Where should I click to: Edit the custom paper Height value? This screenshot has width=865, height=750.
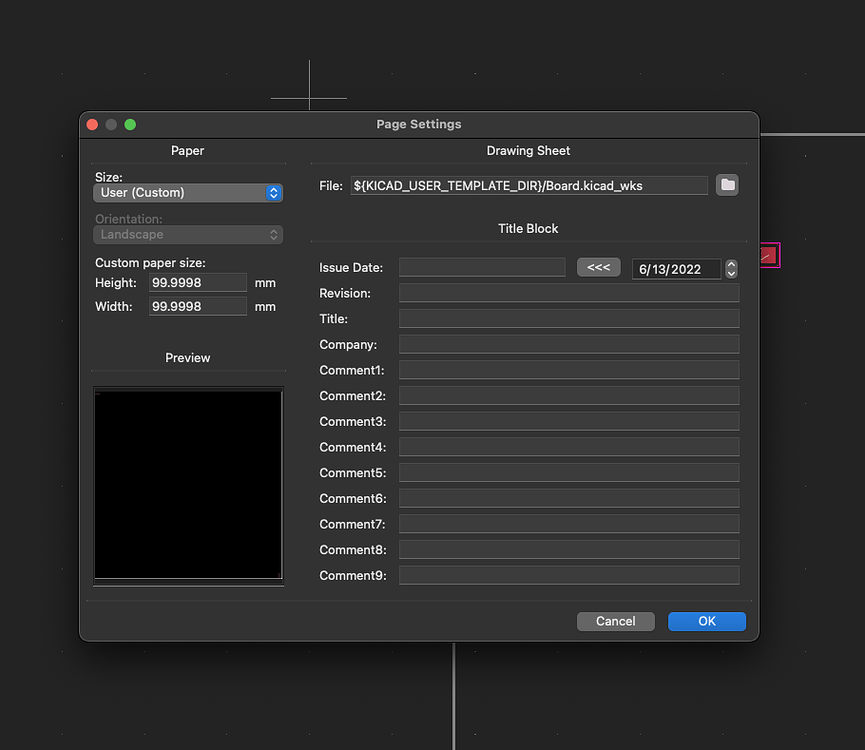pos(197,282)
